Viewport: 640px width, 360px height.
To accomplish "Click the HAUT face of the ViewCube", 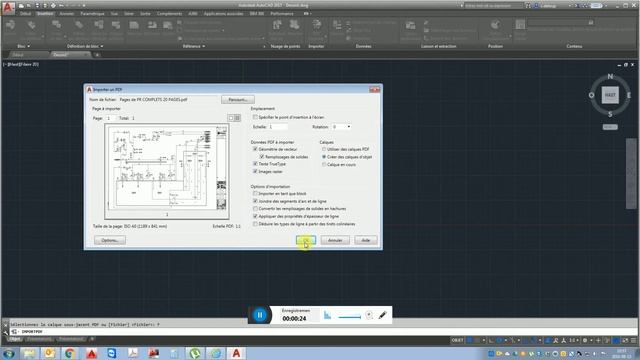I will click(610, 95).
